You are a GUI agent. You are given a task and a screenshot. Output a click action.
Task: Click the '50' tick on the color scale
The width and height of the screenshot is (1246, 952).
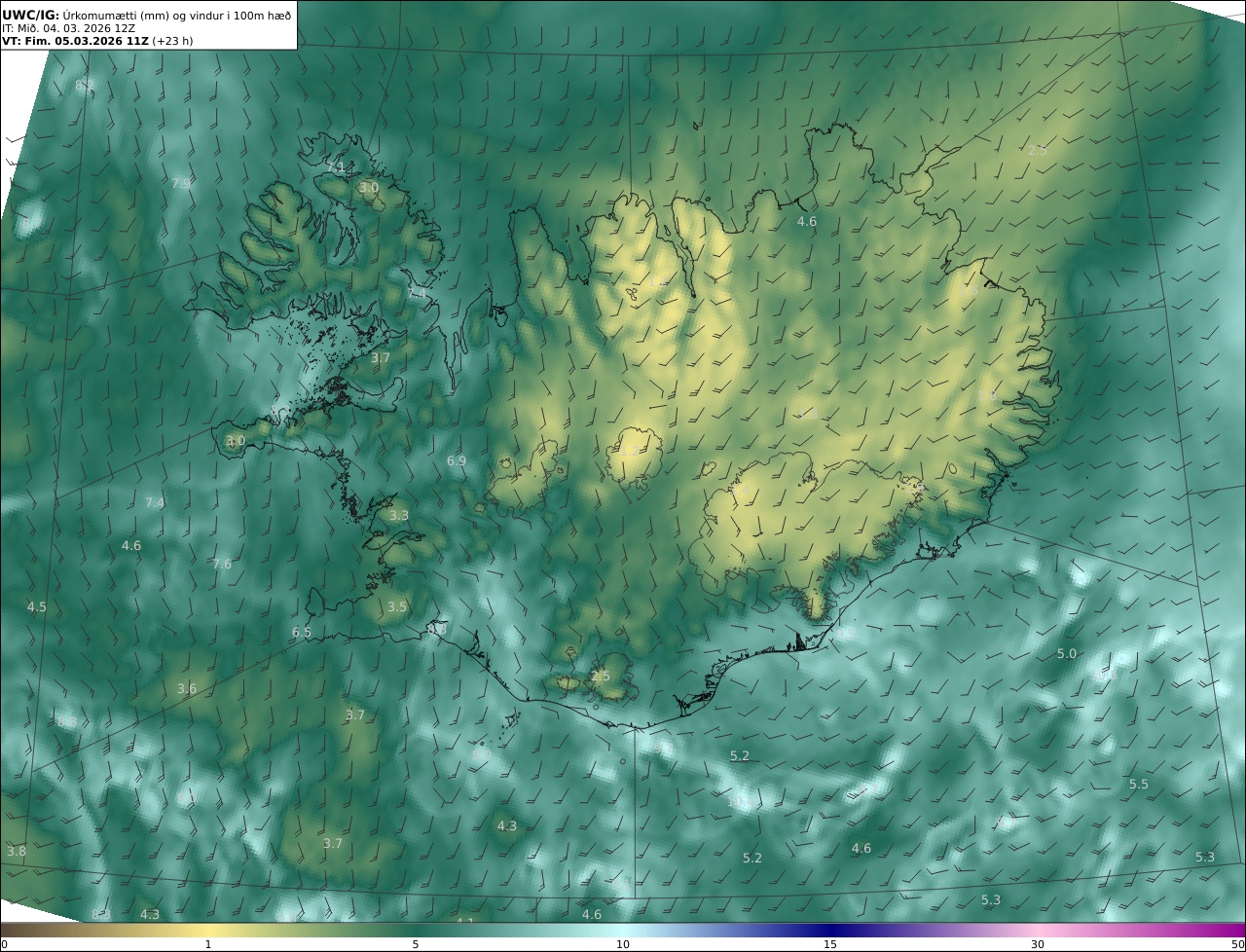[x=1238, y=944]
